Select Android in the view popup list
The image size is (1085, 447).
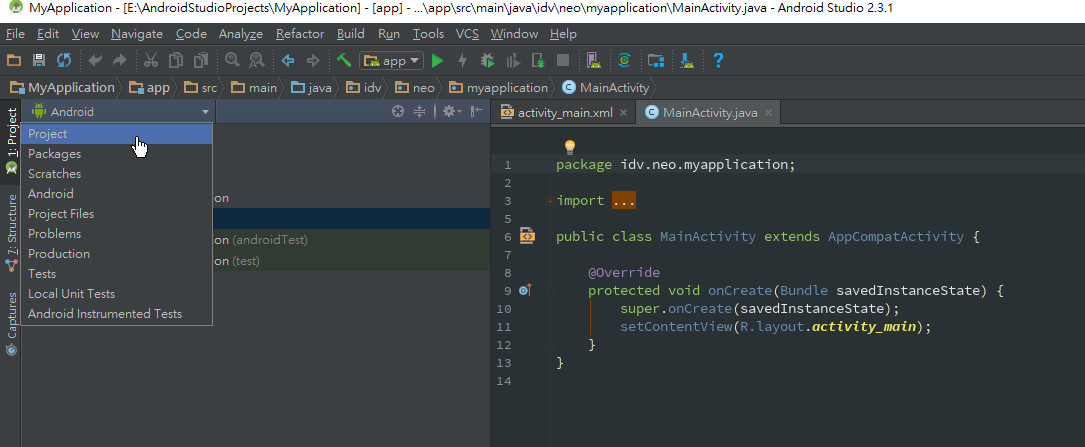pos(117,194)
